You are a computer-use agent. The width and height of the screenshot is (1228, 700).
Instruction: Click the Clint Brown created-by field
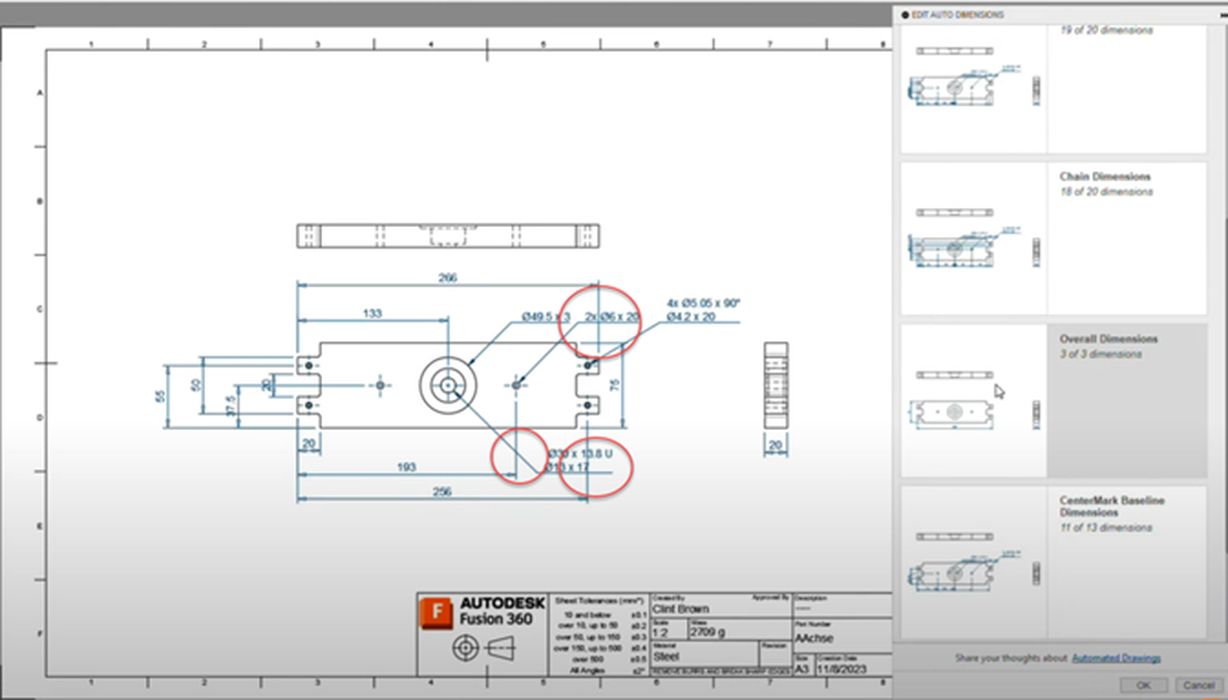(x=680, y=607)
